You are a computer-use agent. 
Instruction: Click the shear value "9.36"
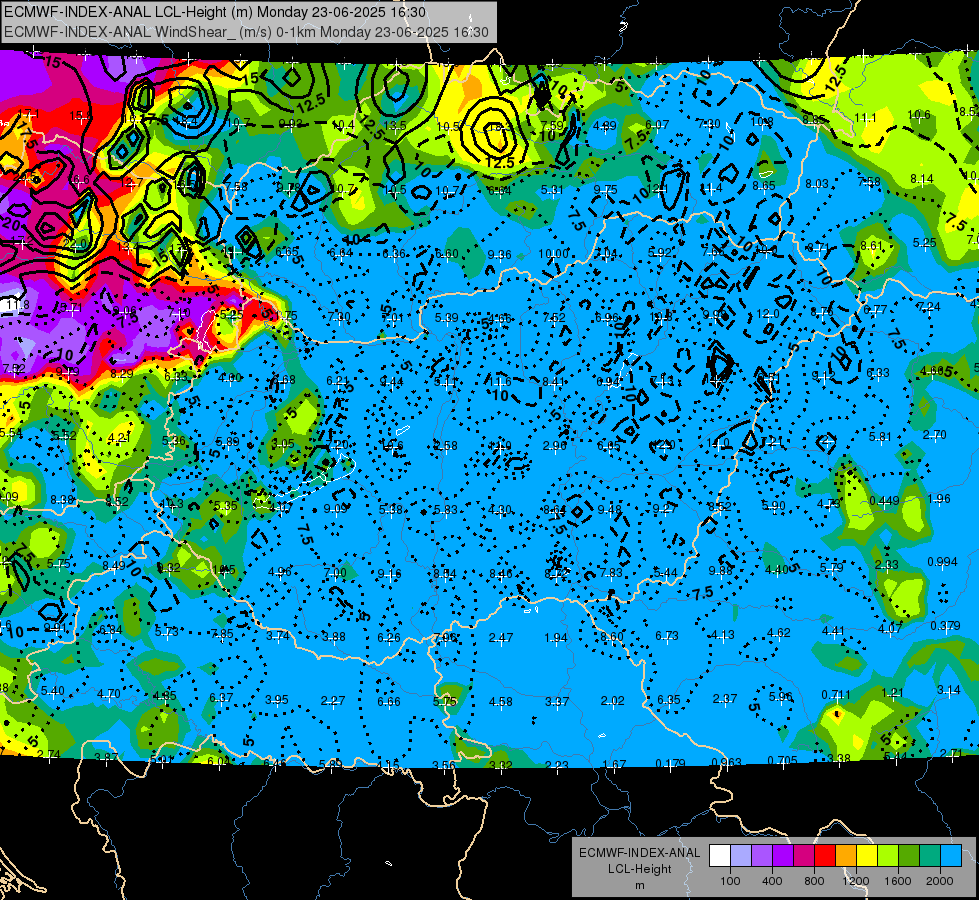pyautogui.click(x=499, y=254)
